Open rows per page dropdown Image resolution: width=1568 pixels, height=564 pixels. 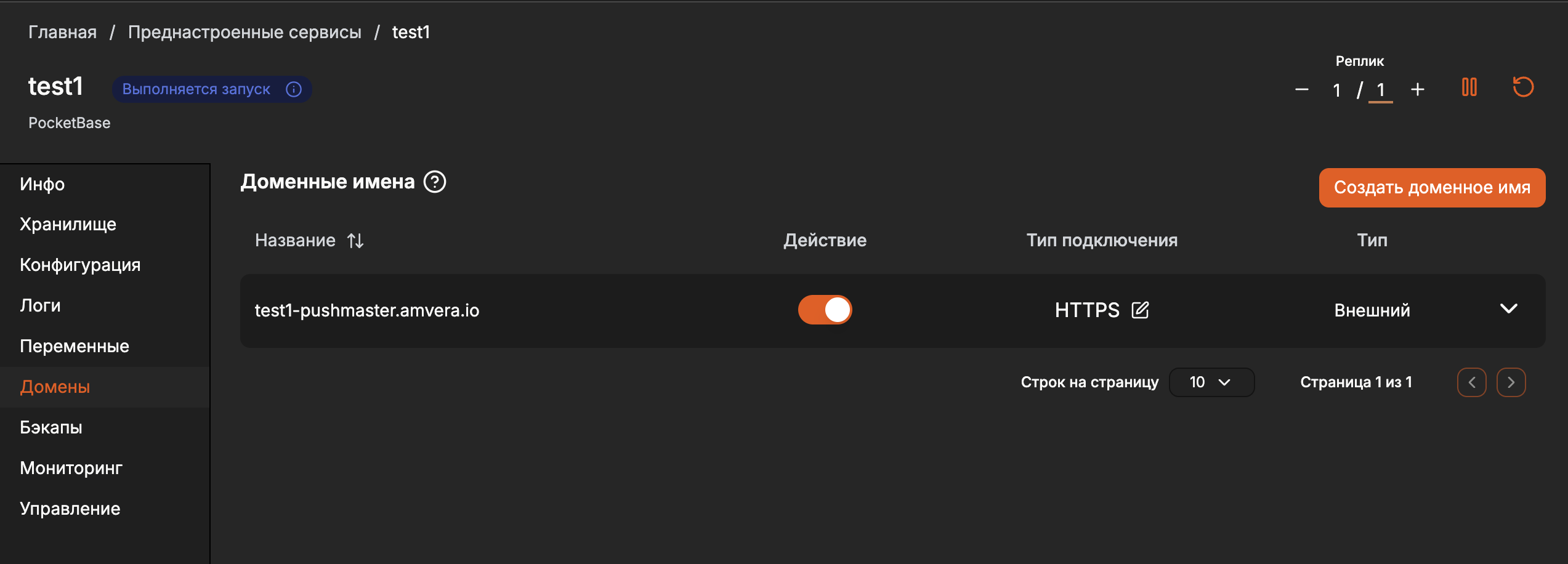pyautogui.click(x=1211, y=382)
